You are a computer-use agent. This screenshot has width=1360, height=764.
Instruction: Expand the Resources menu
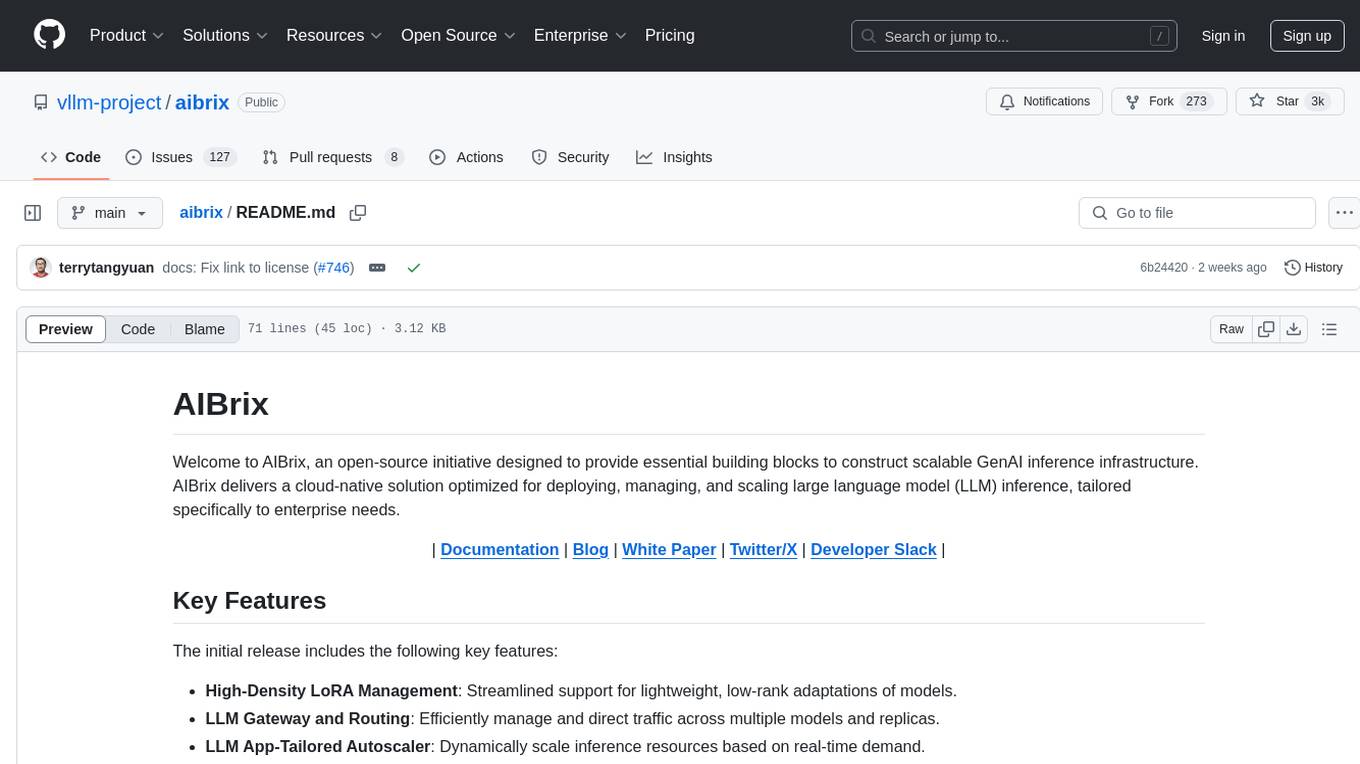coord(334,35)
